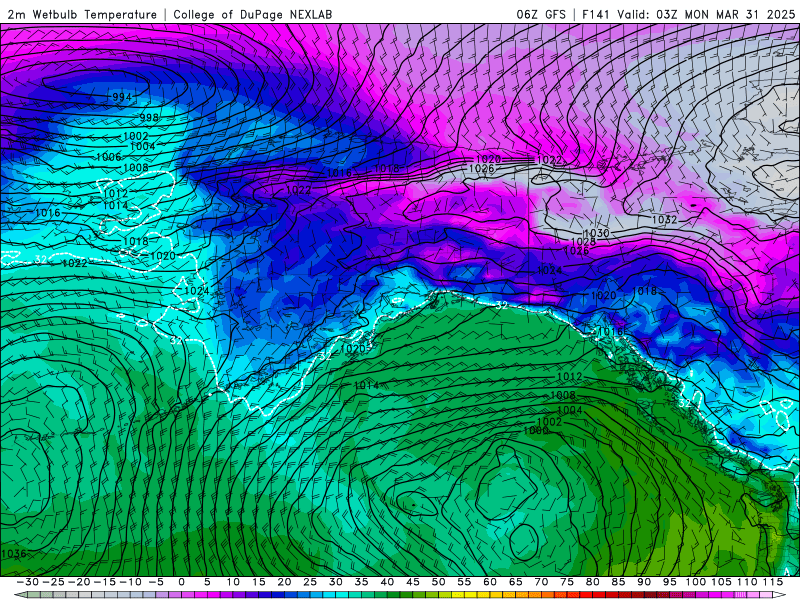Click the 15 color scale label
The height and width of the screenshot is (600, 800).
click(x=259, y=582)
